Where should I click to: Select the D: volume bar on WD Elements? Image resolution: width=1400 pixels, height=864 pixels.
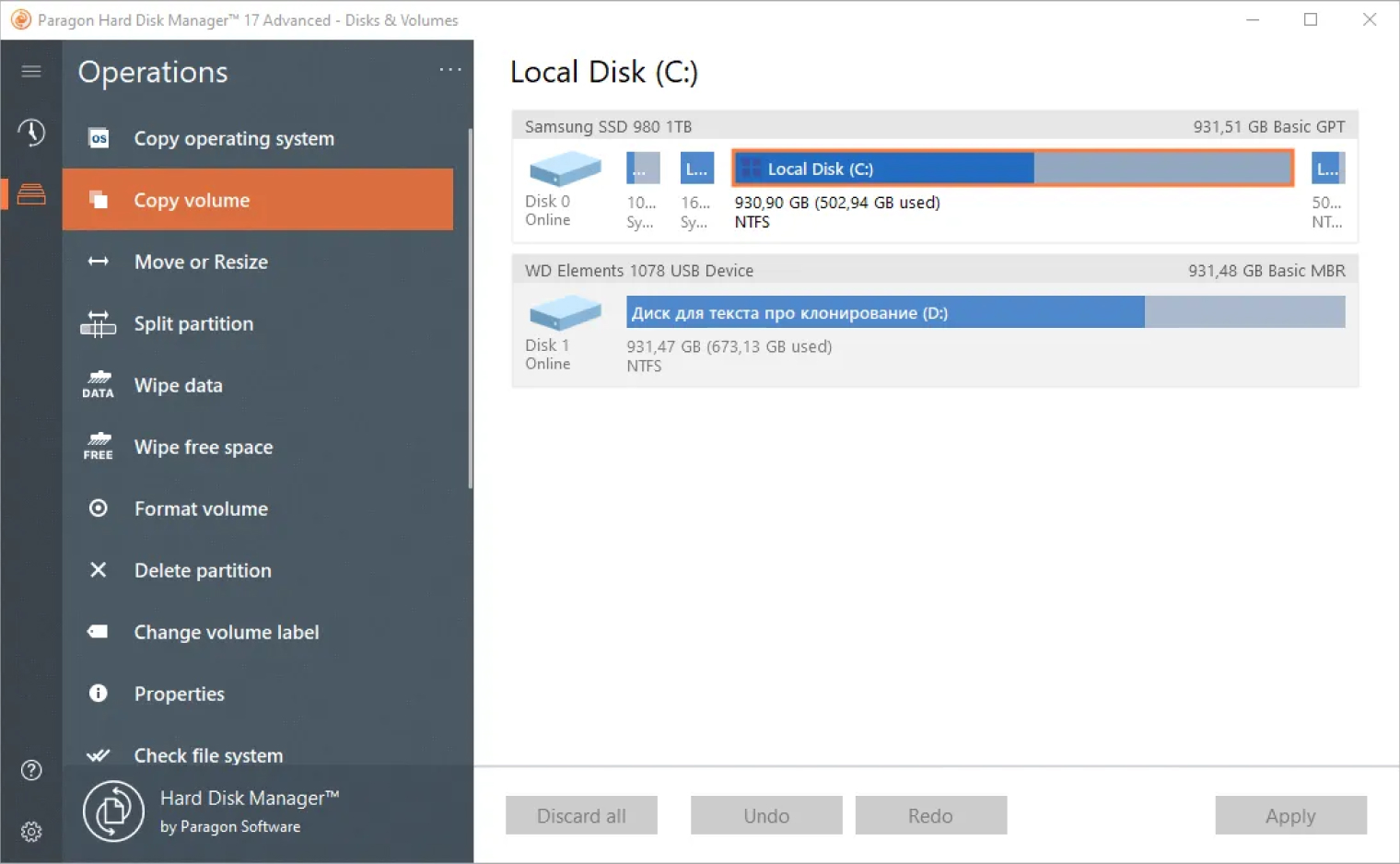click(x=986, y=312)
